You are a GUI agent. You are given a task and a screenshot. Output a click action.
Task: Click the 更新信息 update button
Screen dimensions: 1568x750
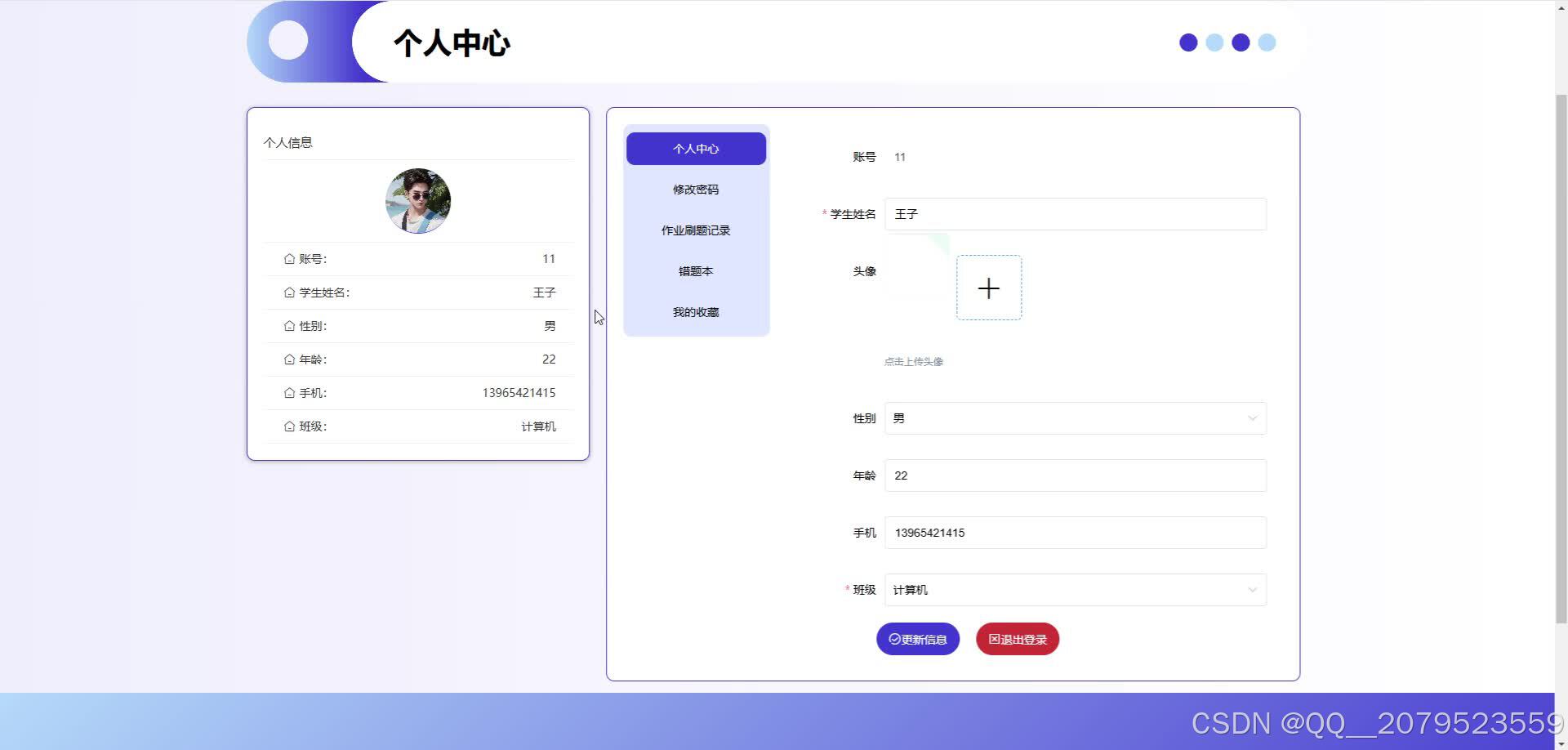(x=918, y=639)
